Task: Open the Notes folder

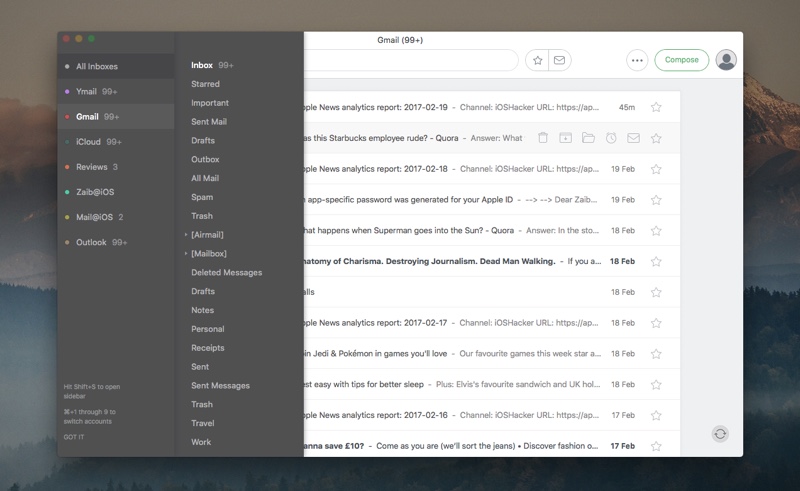Action: 203,310
